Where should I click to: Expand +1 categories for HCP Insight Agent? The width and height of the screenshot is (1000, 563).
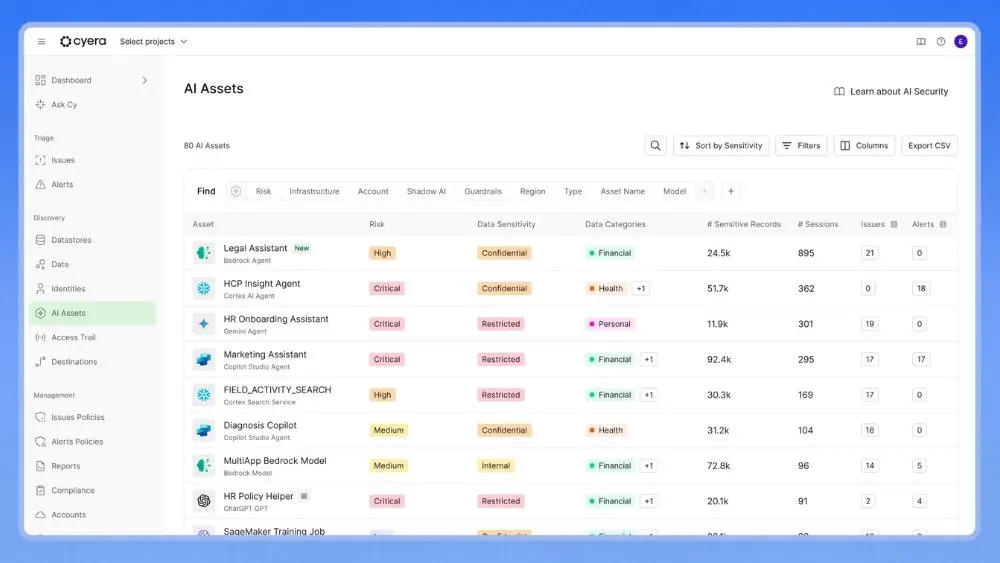[641, 289]
